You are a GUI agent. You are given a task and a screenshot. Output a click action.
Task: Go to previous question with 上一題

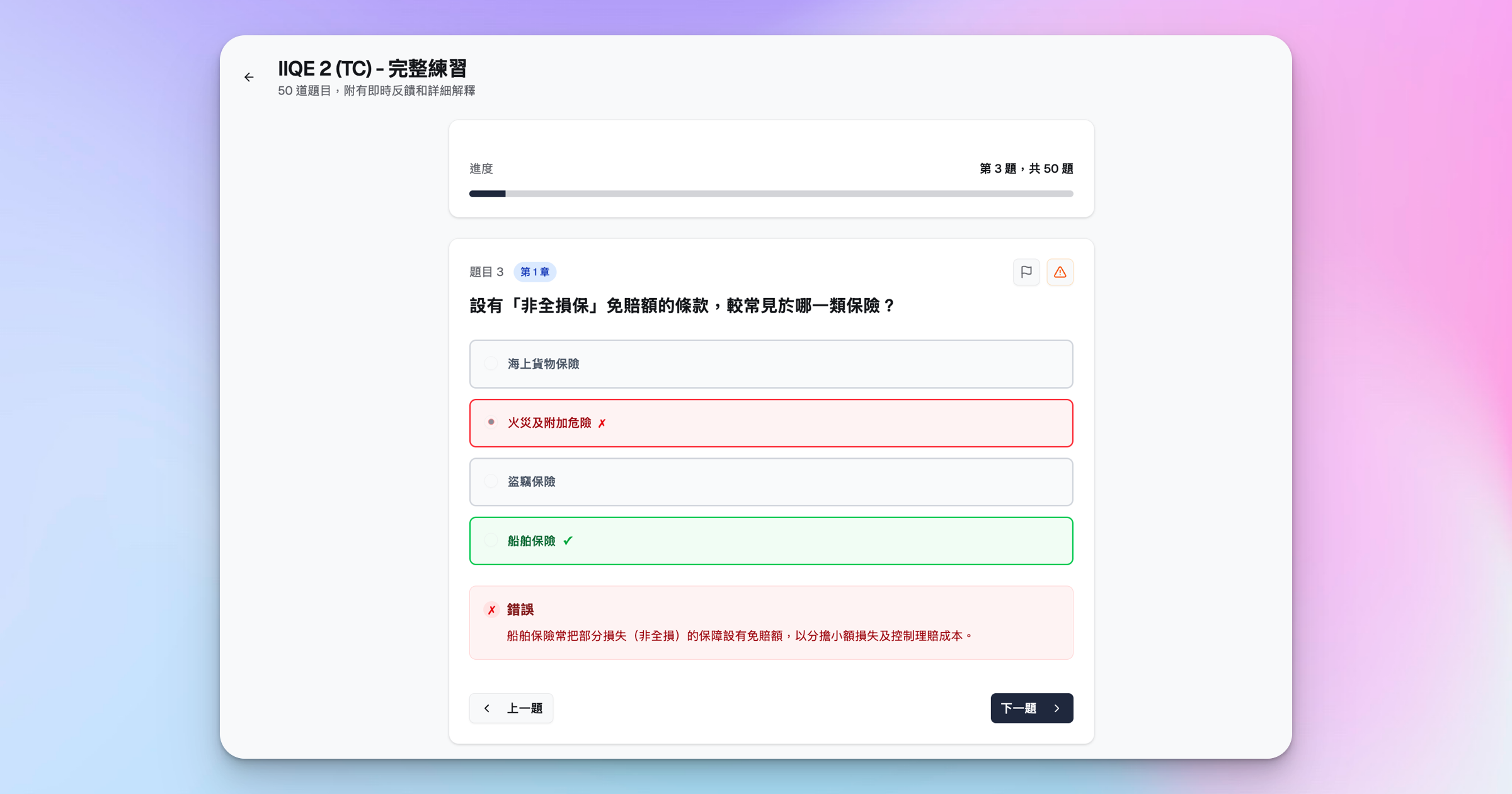point(511,708)
